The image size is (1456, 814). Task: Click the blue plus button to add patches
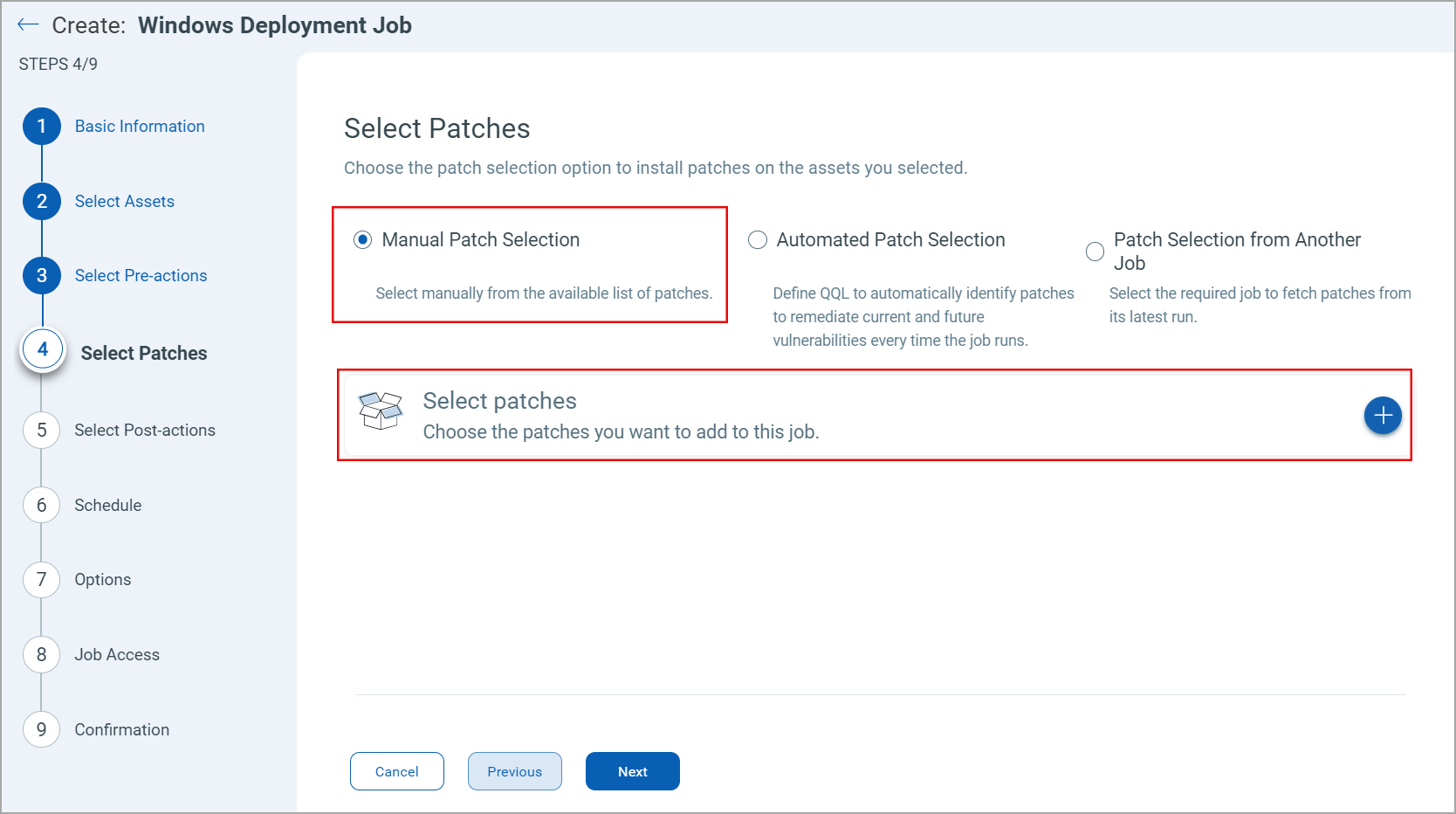[x=1383, y=416]
